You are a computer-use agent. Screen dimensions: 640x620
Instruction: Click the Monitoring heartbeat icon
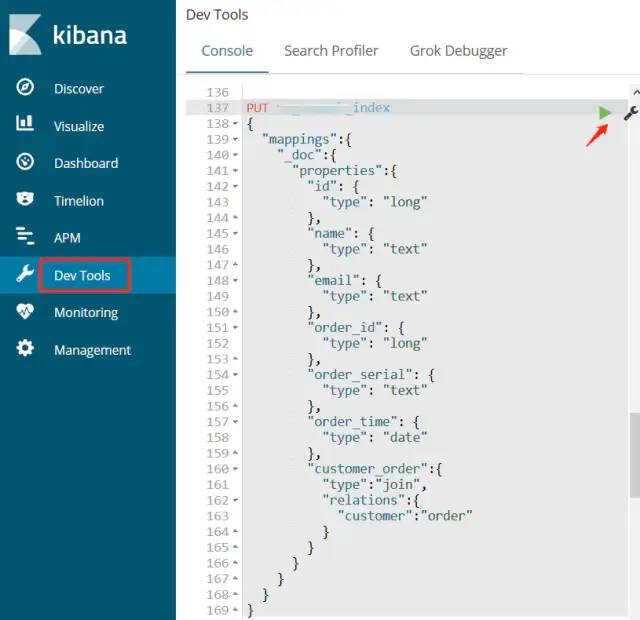click(25, 312)
